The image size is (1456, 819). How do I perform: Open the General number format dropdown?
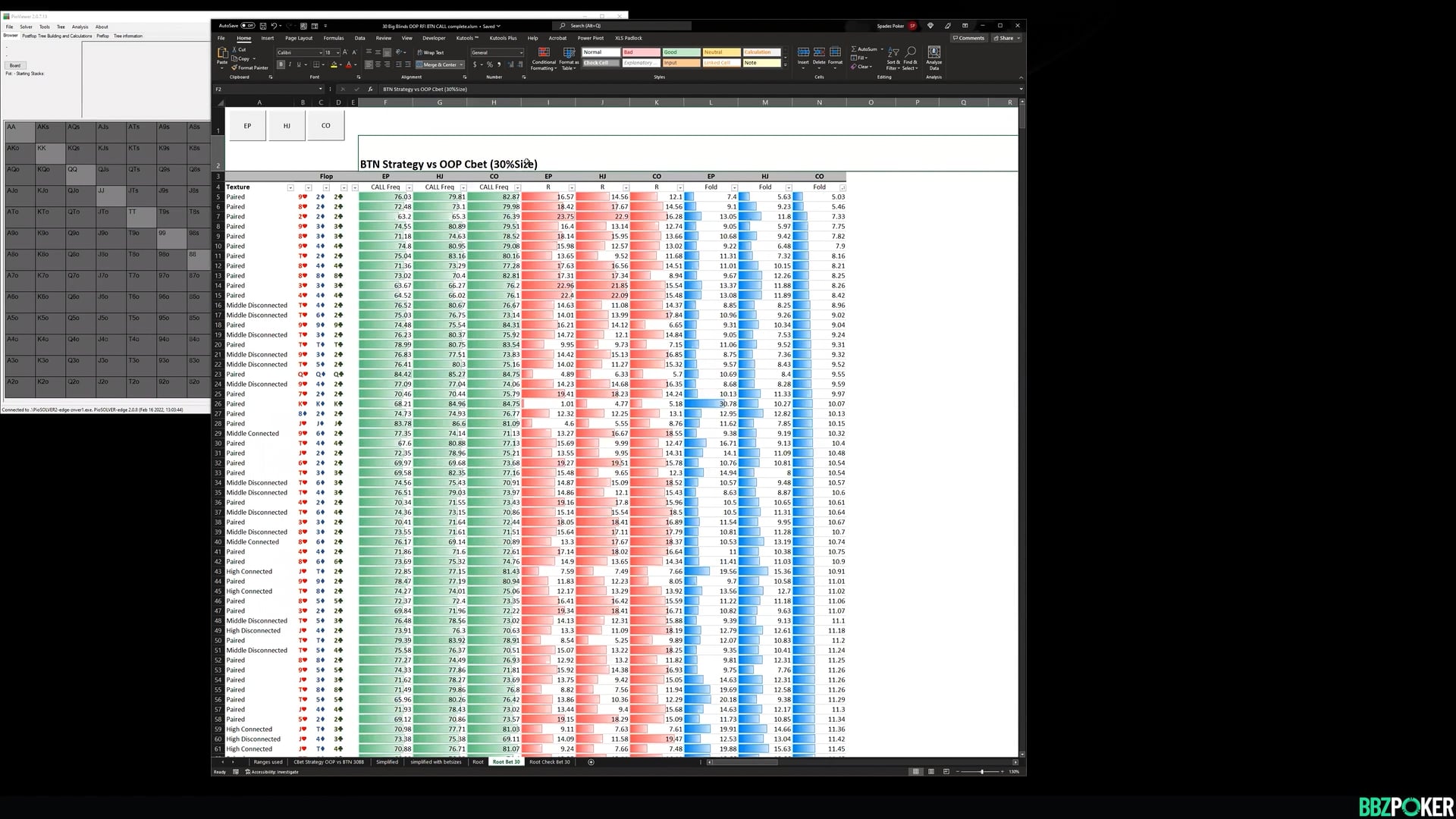521,53
